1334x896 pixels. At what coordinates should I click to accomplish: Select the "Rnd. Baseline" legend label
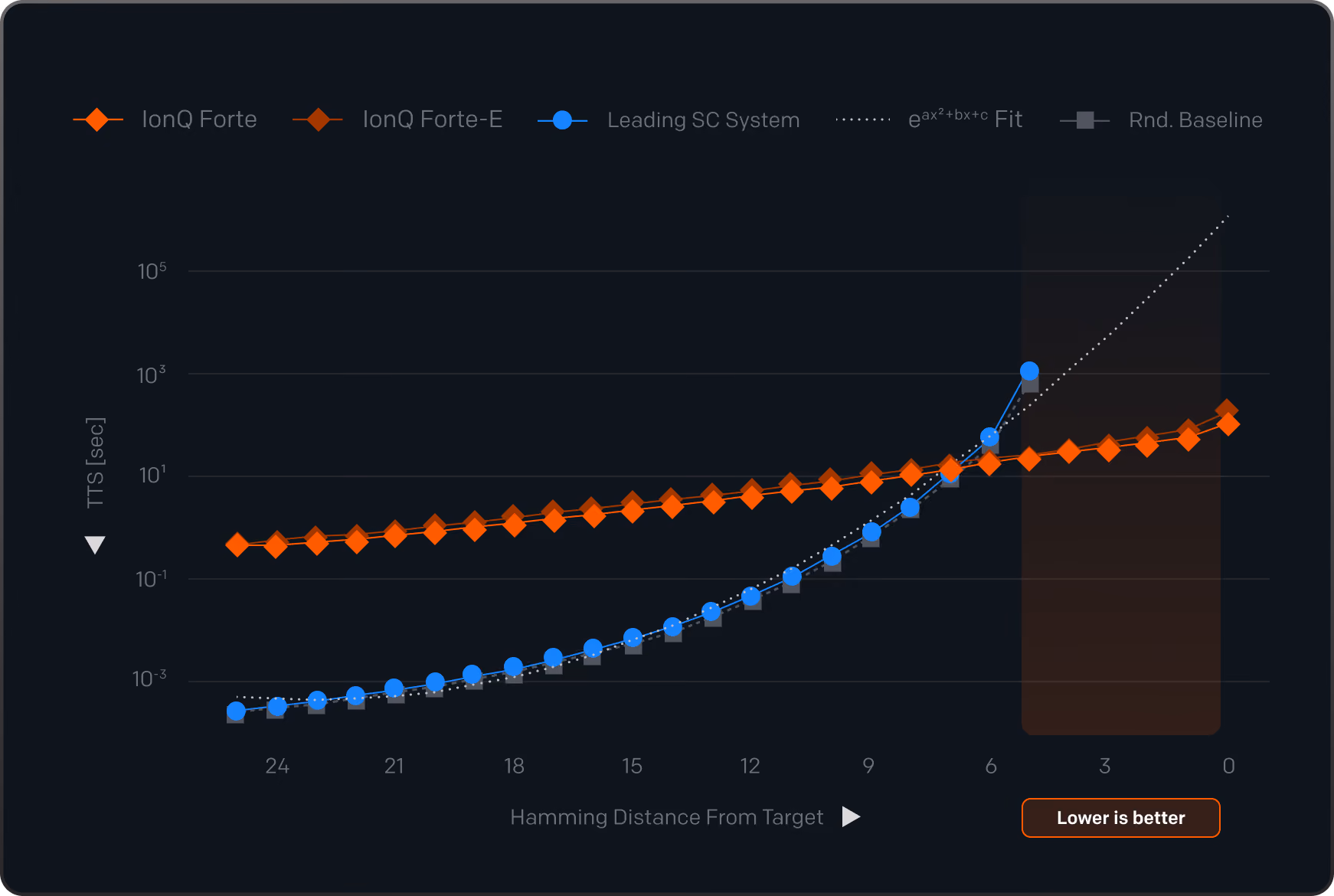coord(1195,120)
